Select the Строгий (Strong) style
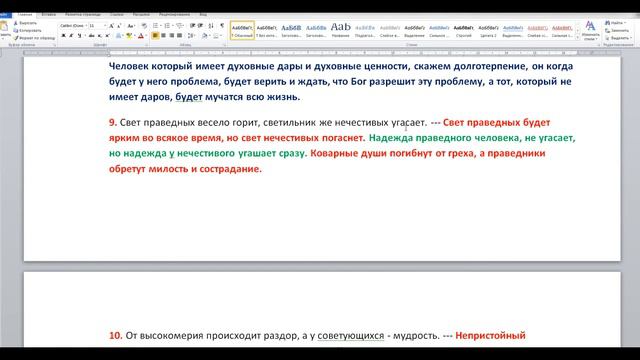 coord(463,30)
